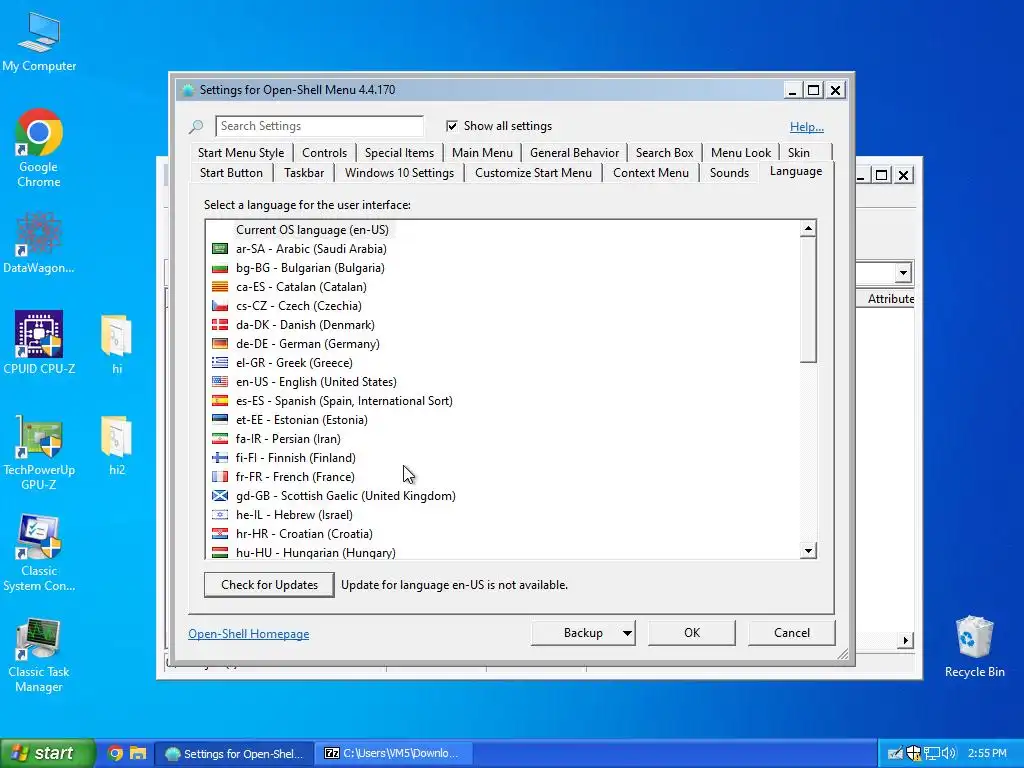1024x768 pixels.
Task: Open the Start Button tab
Action: 231,173
